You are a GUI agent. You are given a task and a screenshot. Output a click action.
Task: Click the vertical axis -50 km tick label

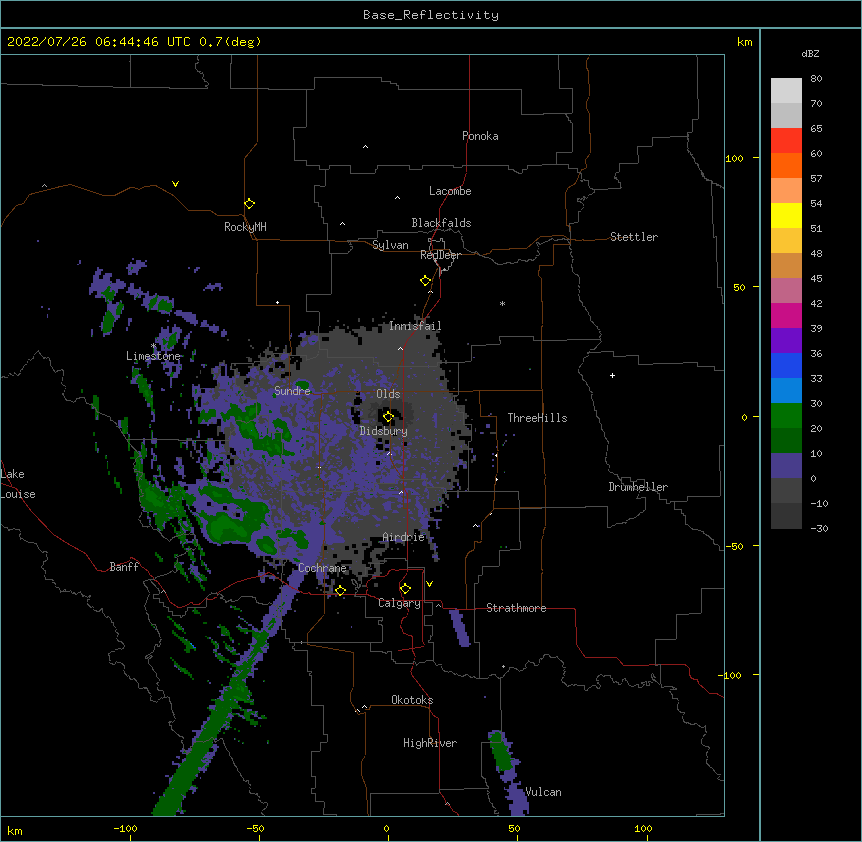(x=734, y=546)
